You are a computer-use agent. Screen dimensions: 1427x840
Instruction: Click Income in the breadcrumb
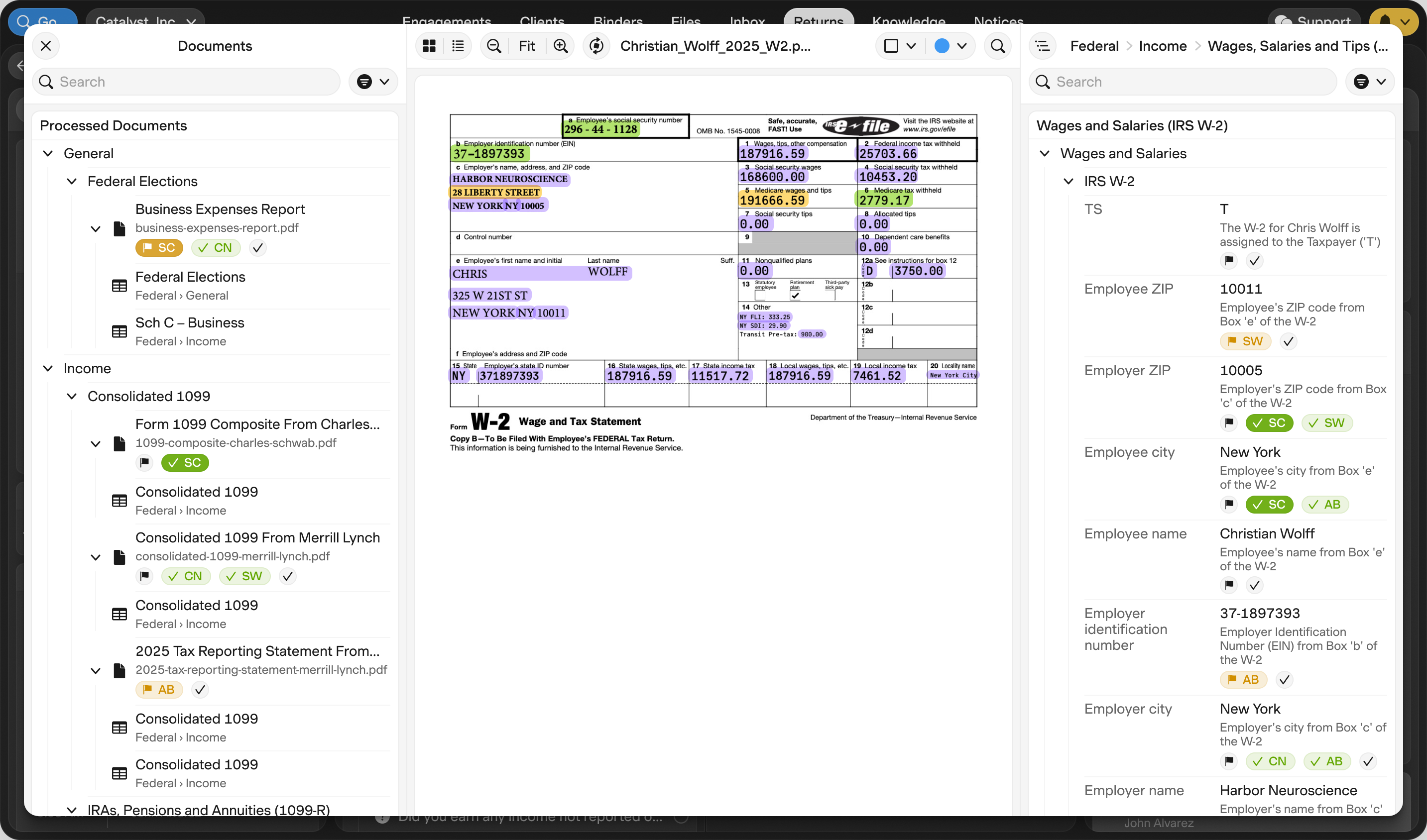(1163, 46)
